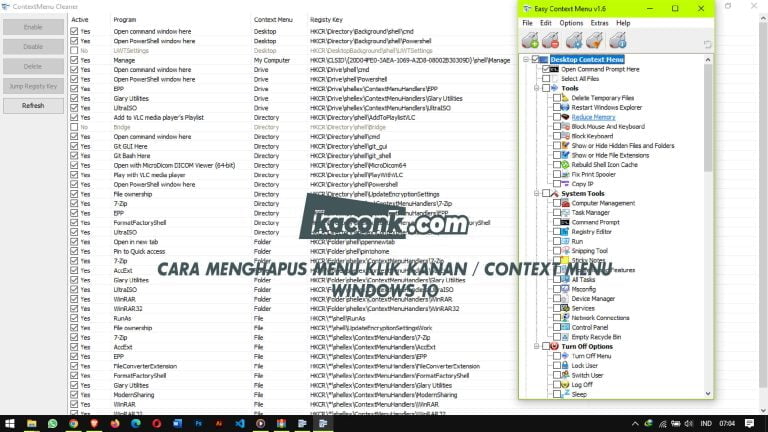The height and width of the screenshot is (432, 768).
Task: Click the Delete button in ContextMenu Cleaner
Action: point(33,66)
